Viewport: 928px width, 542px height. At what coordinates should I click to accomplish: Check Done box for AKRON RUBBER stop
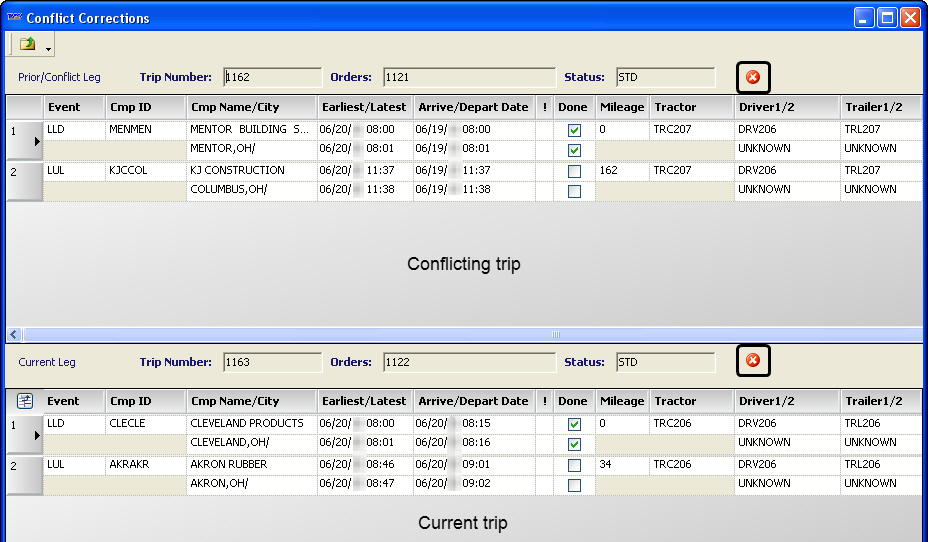tap(574, 465)
